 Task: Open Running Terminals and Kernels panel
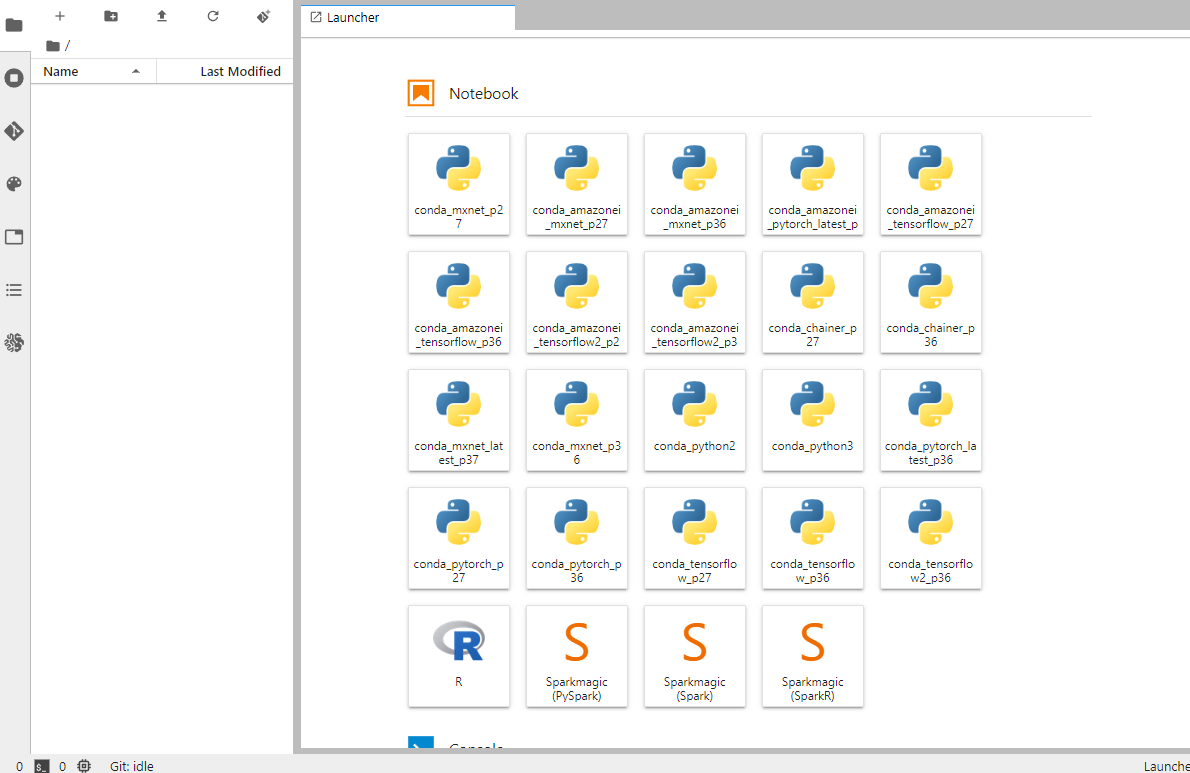tap(14, 78)
